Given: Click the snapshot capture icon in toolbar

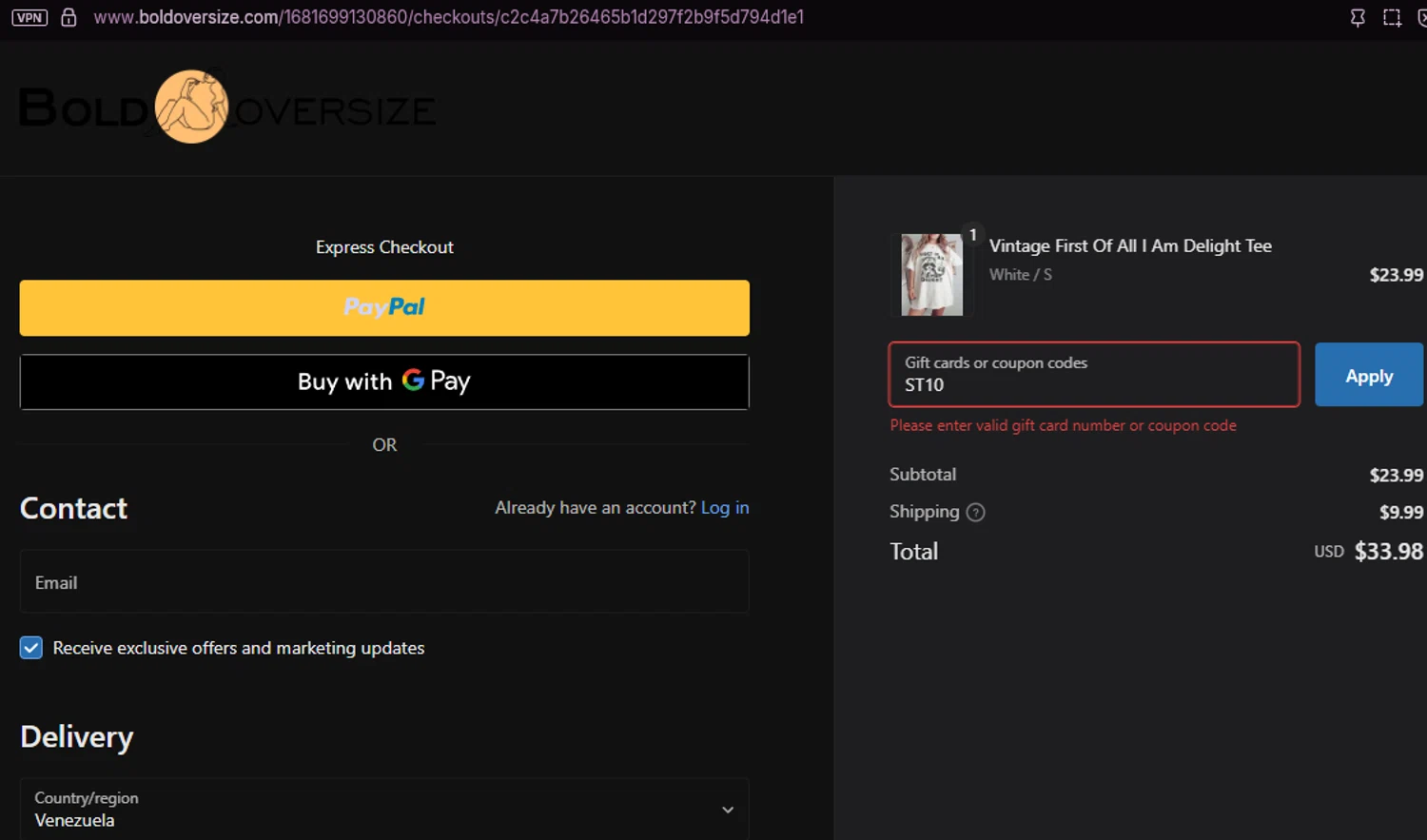Looking at the screenshot, I should (1392, 17).
